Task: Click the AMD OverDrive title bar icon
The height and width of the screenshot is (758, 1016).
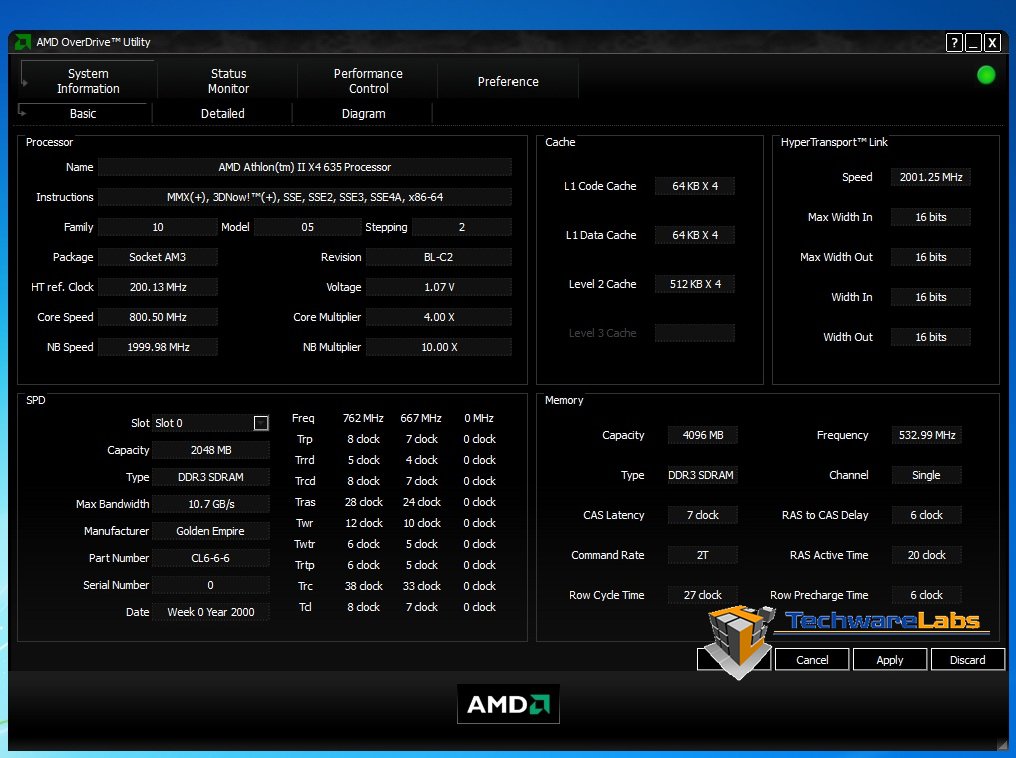Action: click(23, 42)
